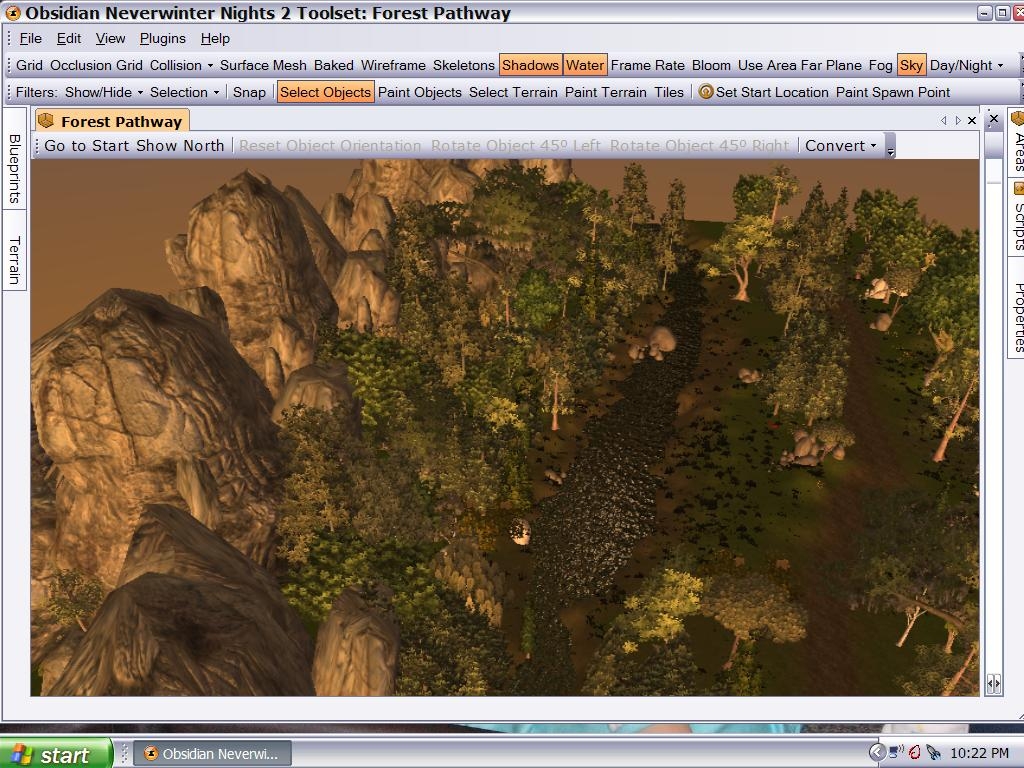The width and height of the screenshot is (1024, 768).
Task: Click the Set Start Location icon
Action: (x=706, y=92)
